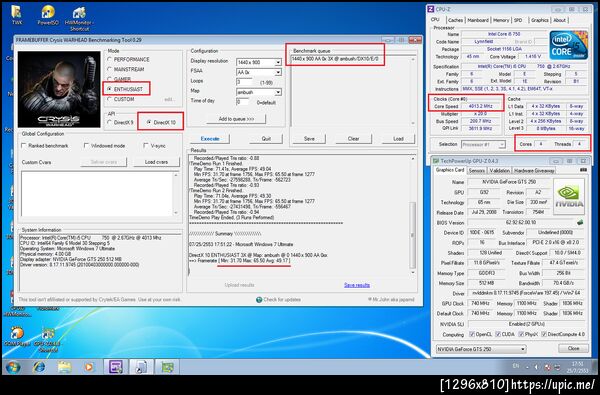Screen dimensions: 600x395
Task: Switch to the benchmark tool taskbar button
Action: (x=141, y=367)
